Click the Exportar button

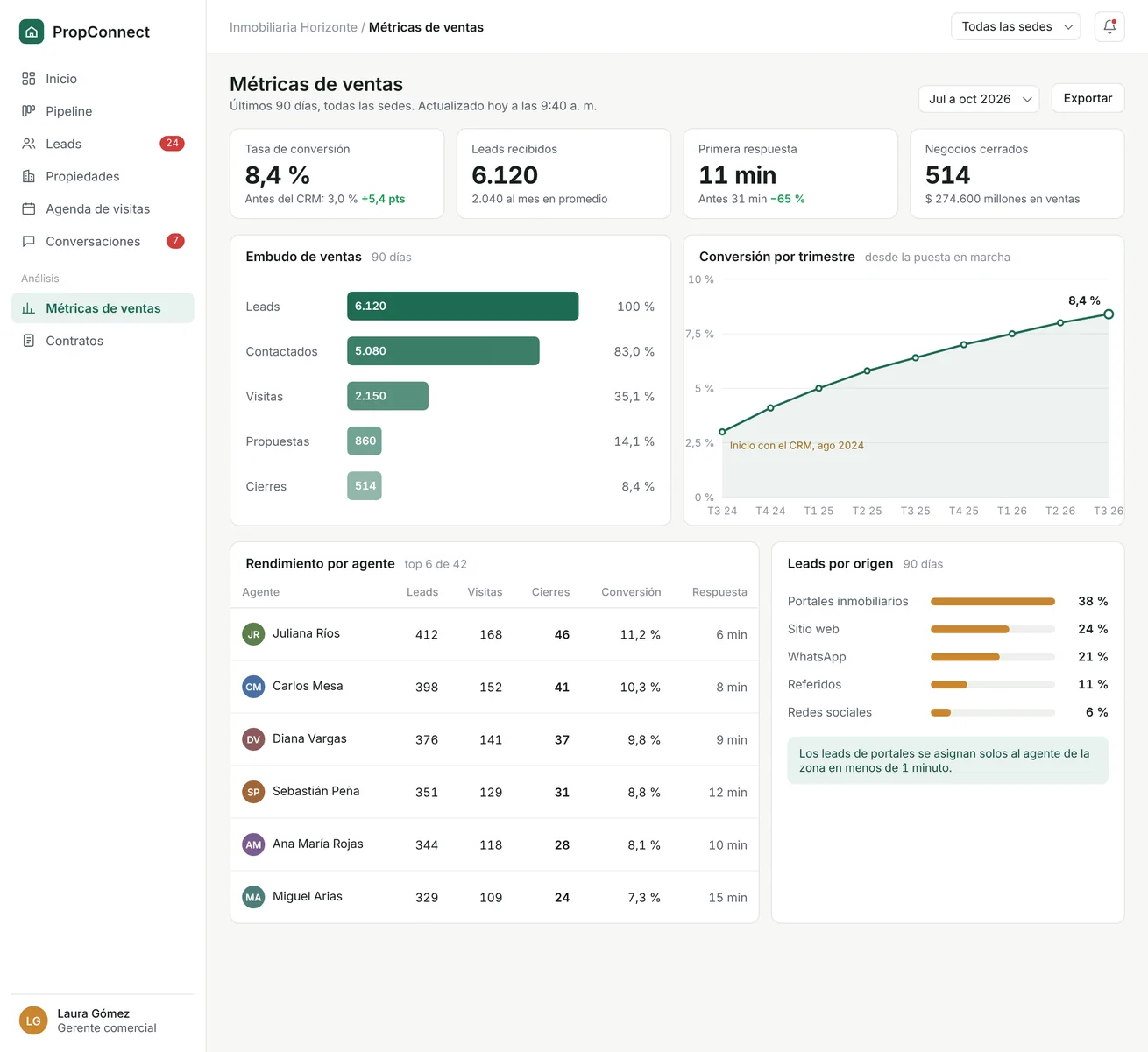pyautogui.click(x=1088, y=98)
